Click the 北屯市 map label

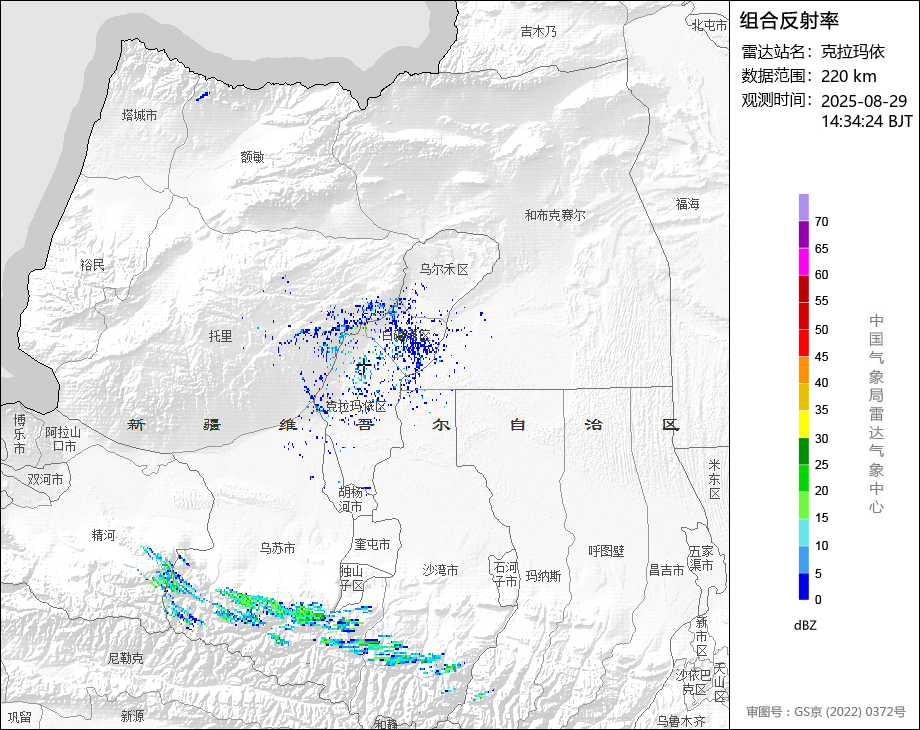point(709,25)
